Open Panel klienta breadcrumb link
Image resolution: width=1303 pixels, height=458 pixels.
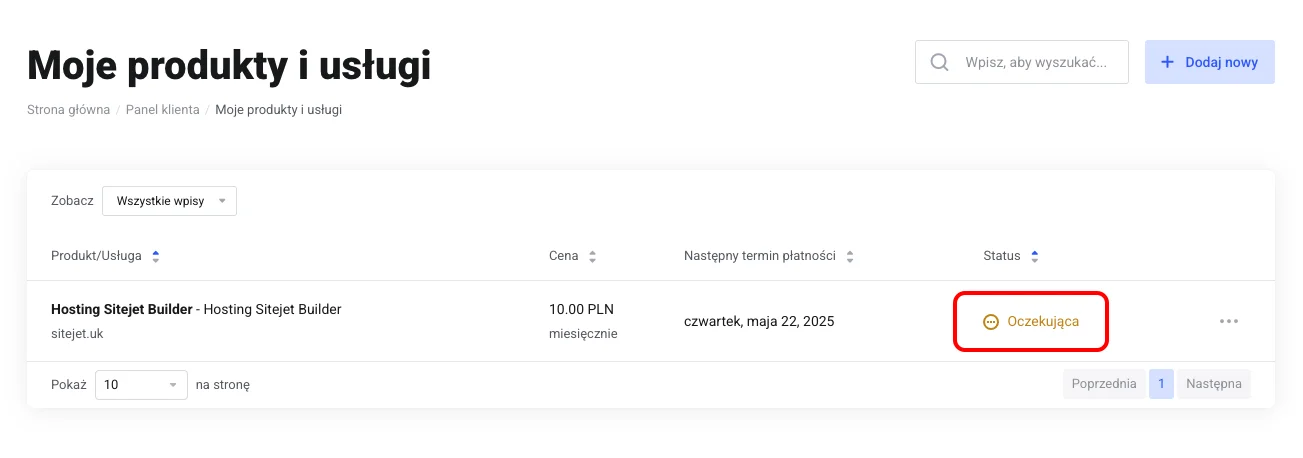[162, 110]
